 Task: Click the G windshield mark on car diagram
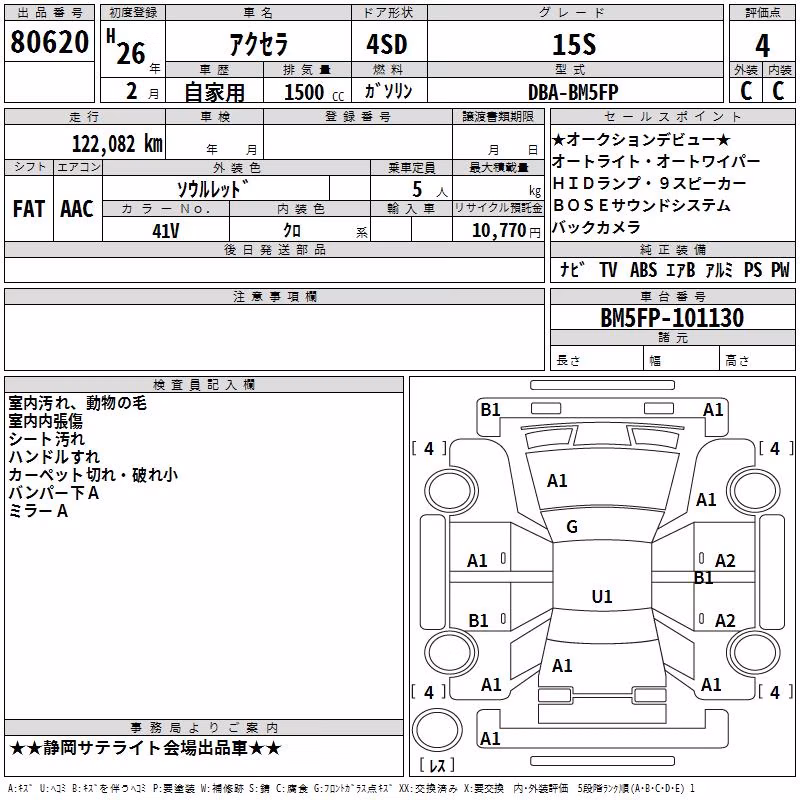coord(572,527)
